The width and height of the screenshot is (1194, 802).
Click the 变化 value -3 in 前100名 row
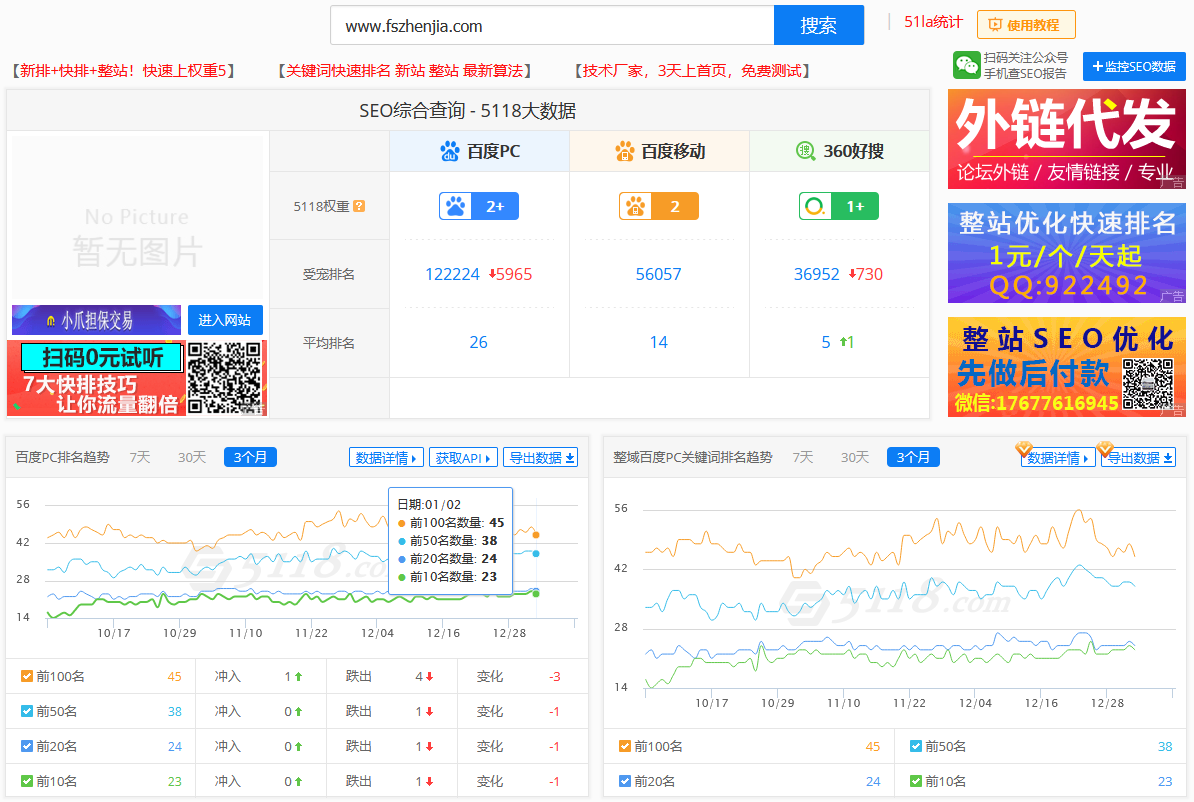pyautogui.click(x=554, y=676)
